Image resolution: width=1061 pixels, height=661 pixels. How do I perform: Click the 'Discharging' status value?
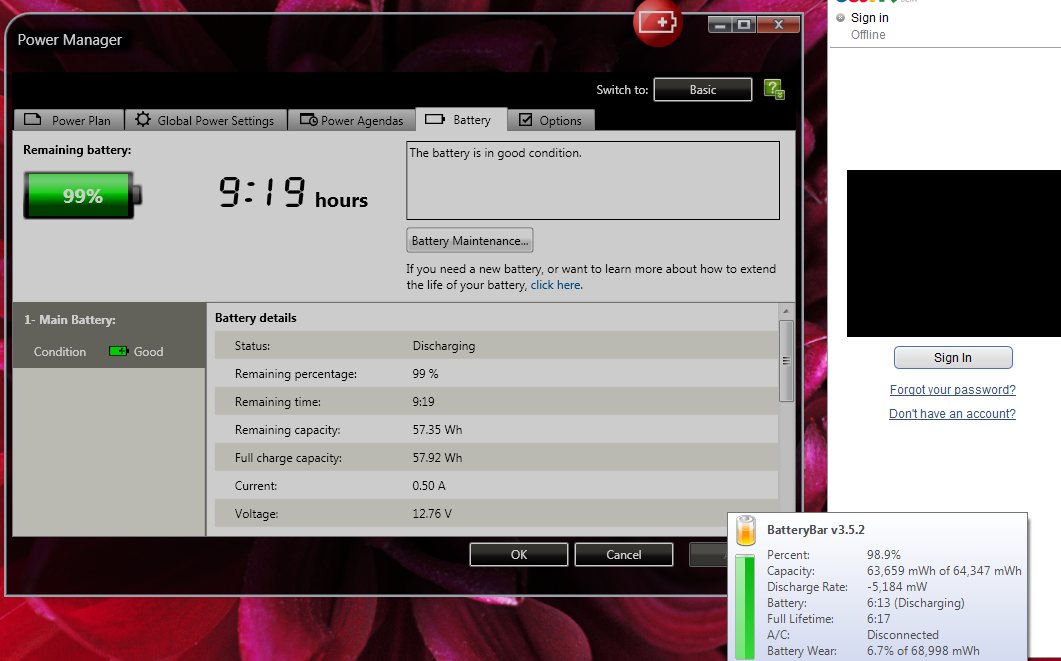click(444, 346)
